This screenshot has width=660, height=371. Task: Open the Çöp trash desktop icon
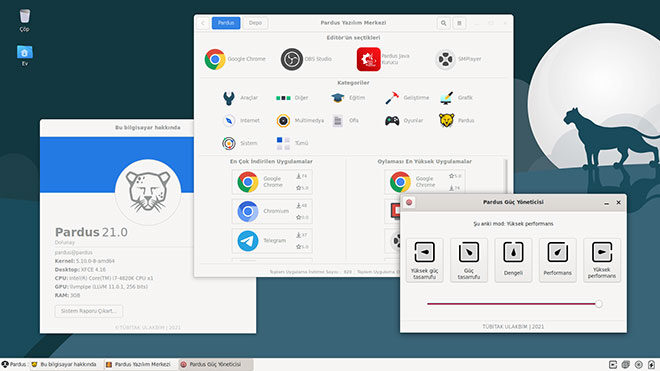pos(24,20)
